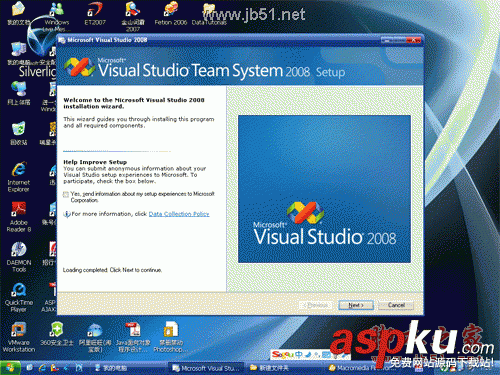This screenshot has height=375, width=500.
Task: Open the Photoshop help document icon
Action: click(x=171, y=337)
